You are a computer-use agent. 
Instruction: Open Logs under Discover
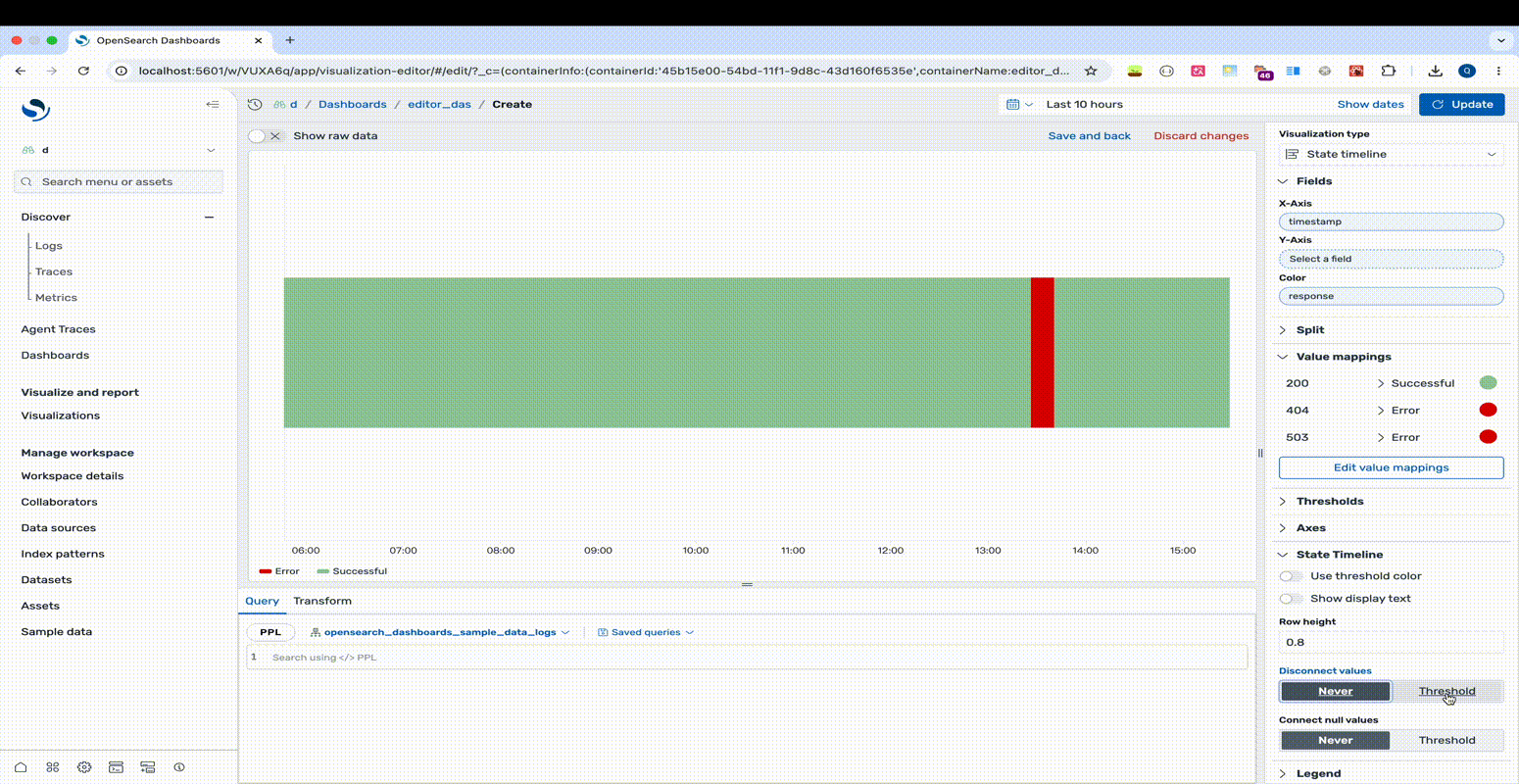click(49, 246)
